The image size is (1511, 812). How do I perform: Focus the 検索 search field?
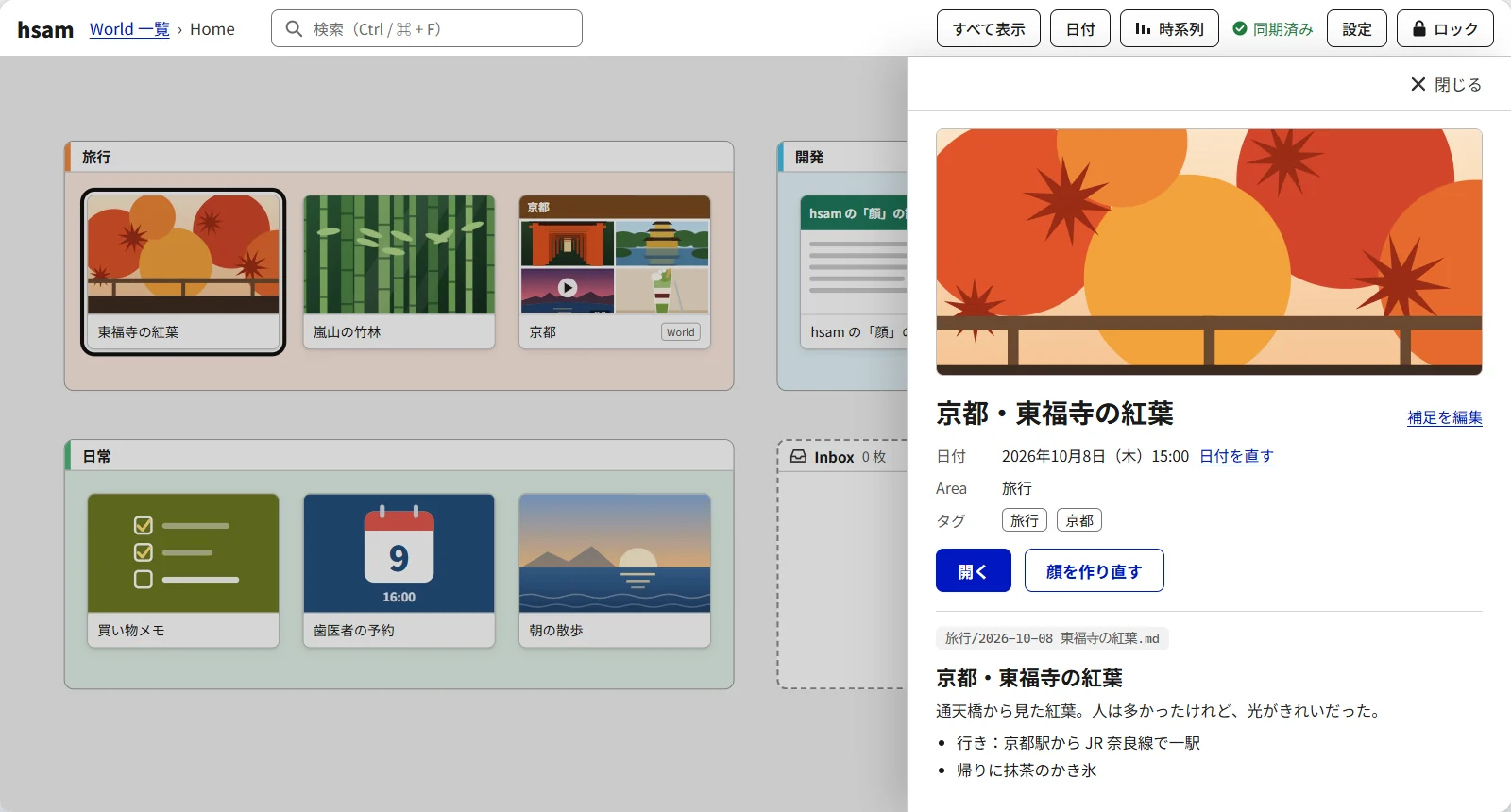tap(427, 28)
